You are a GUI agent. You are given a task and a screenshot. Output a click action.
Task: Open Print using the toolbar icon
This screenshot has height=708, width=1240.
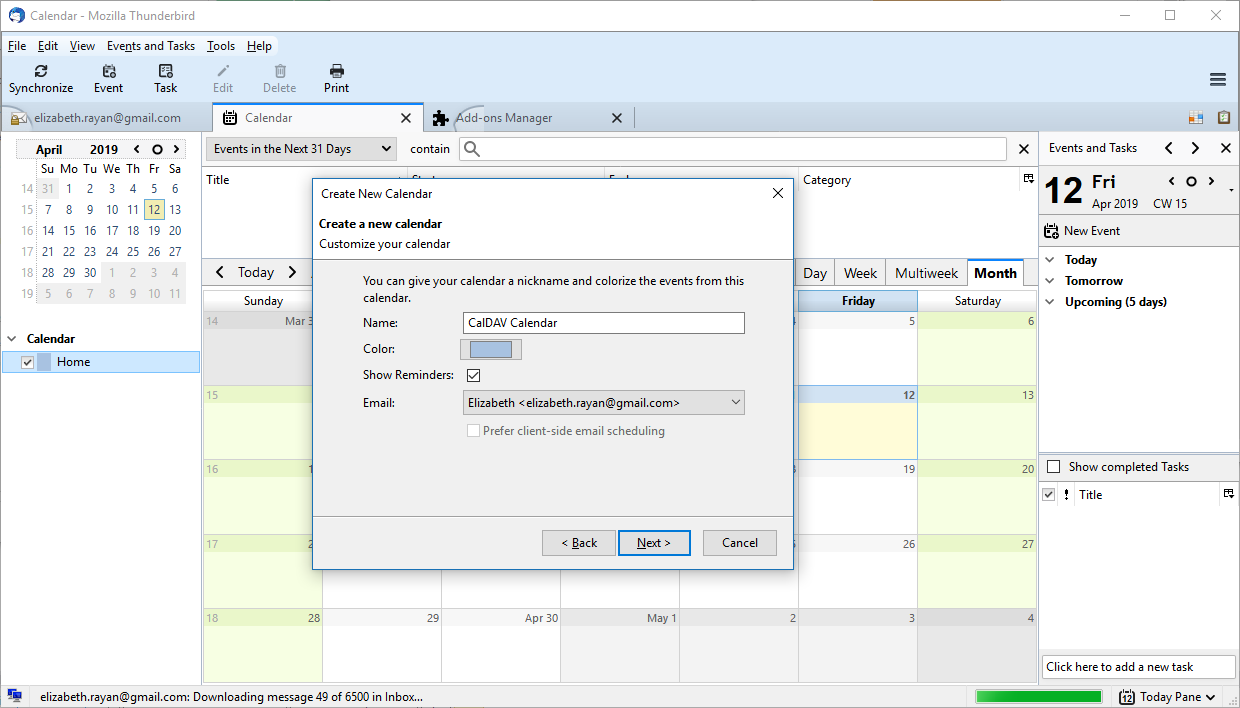click(336, 77)
